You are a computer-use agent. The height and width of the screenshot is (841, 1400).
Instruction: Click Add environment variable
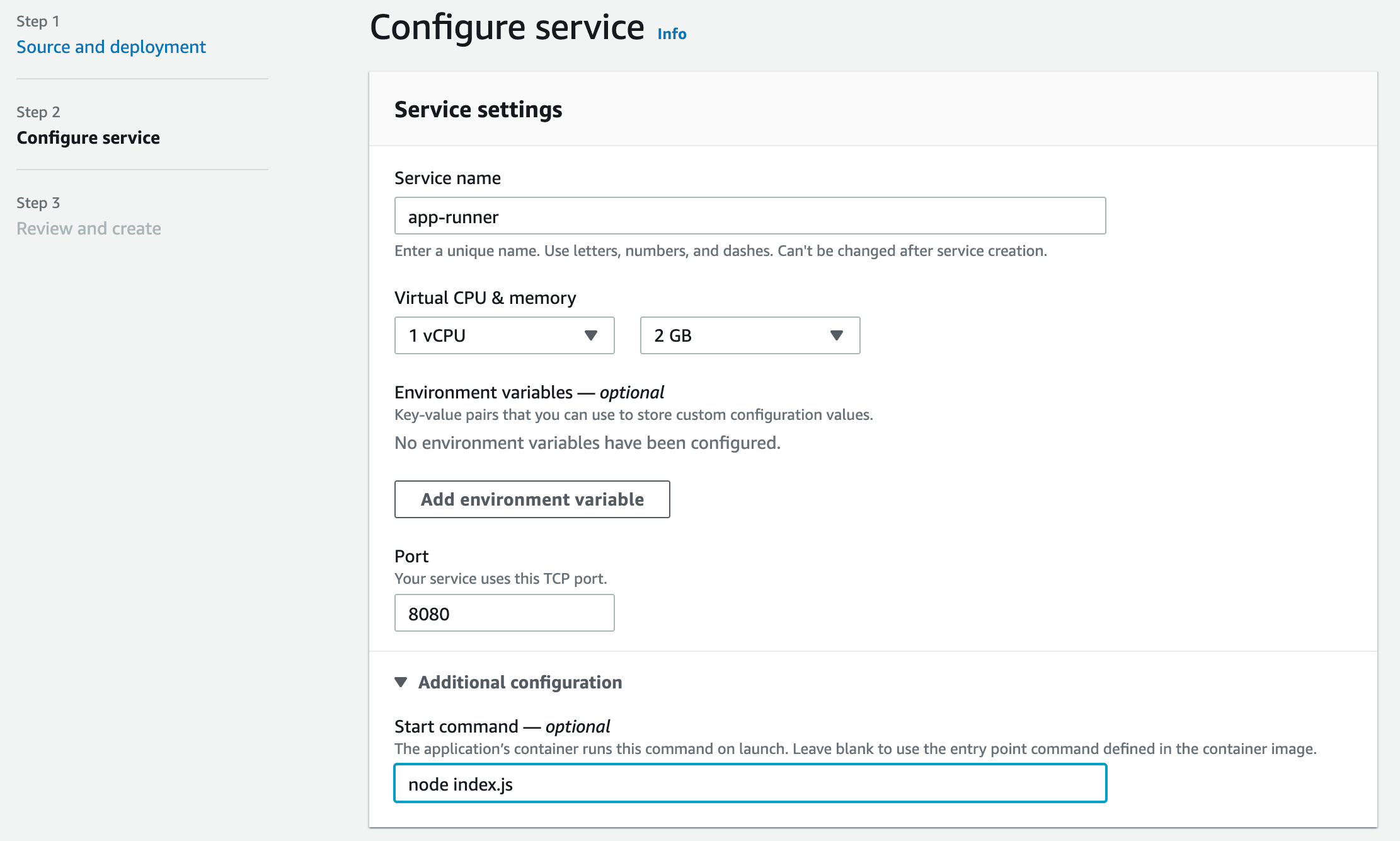532,499
